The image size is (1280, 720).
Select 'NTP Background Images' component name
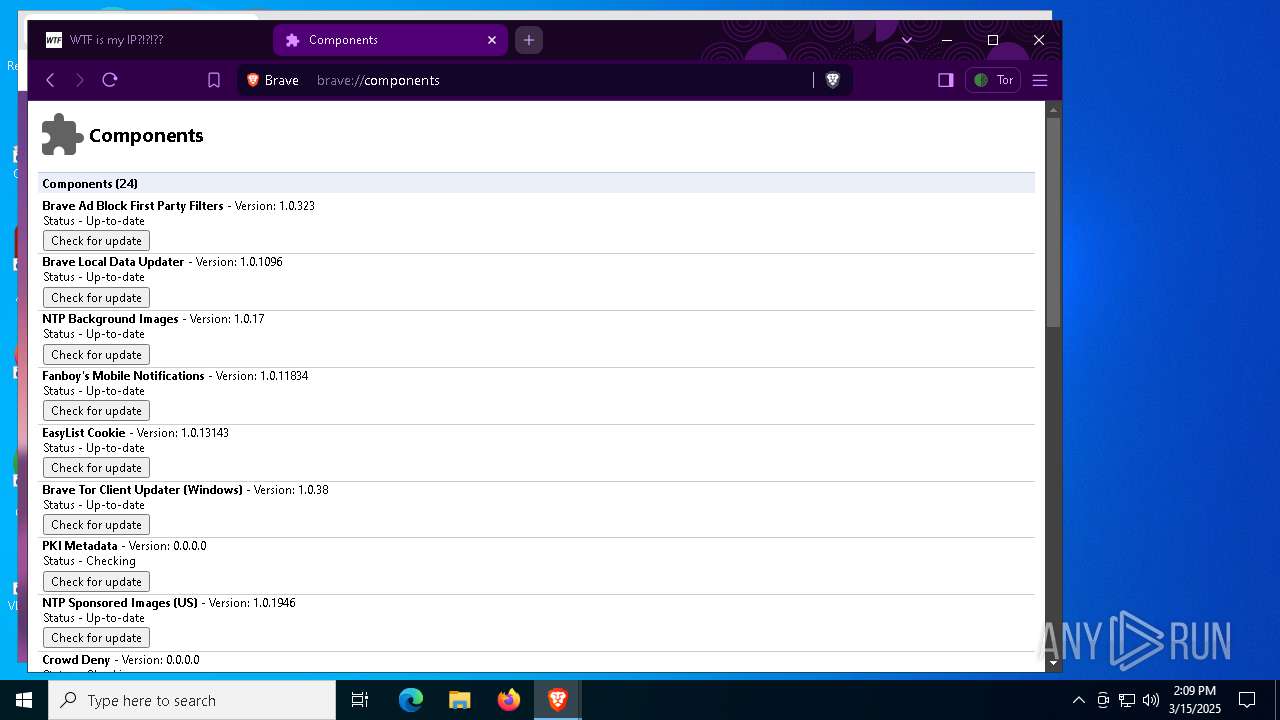110,319
